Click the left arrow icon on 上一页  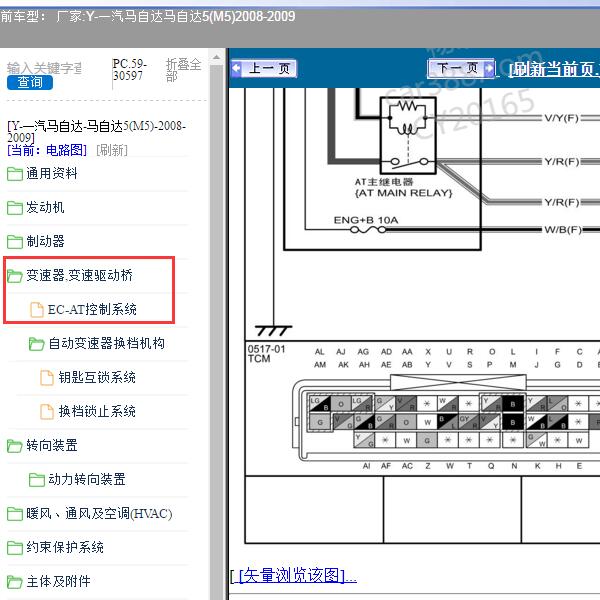tap(236, 69)
